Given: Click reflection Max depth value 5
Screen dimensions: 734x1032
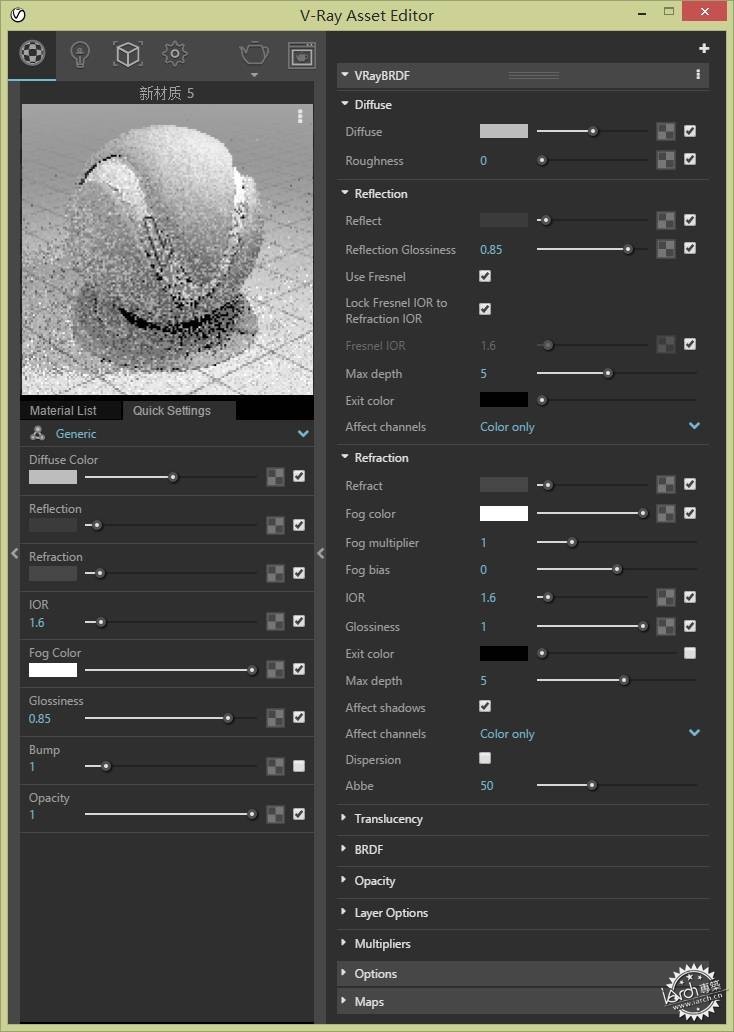Looking at the screenshot, I should click(484, 374).
